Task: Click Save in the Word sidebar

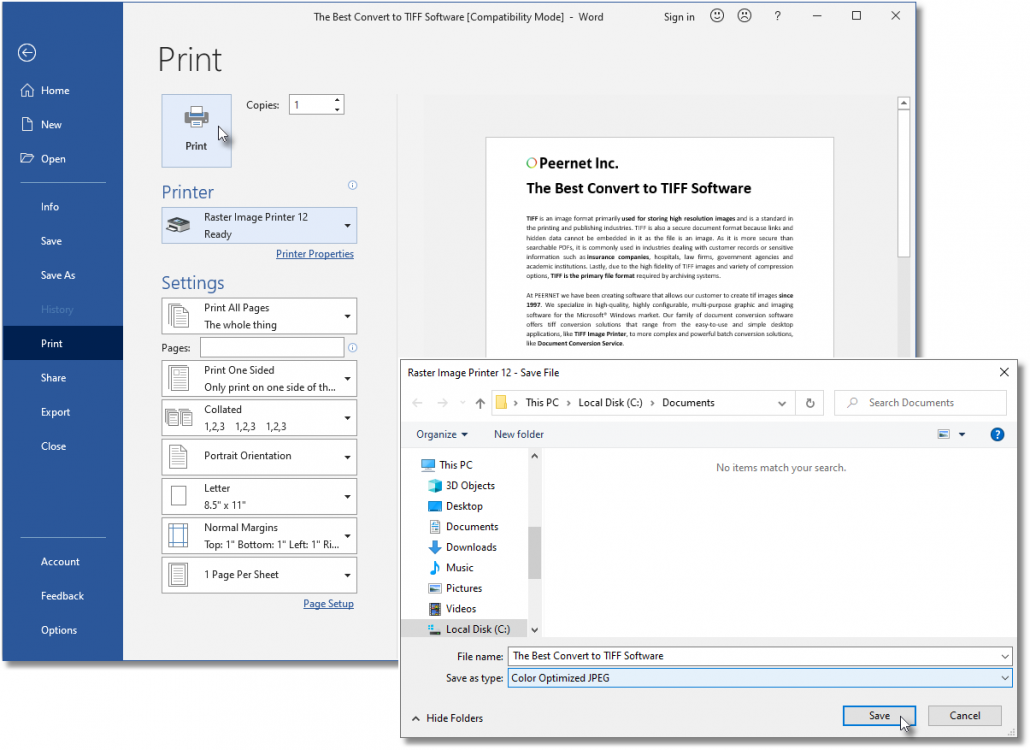Action: click(x=51, y=241)
